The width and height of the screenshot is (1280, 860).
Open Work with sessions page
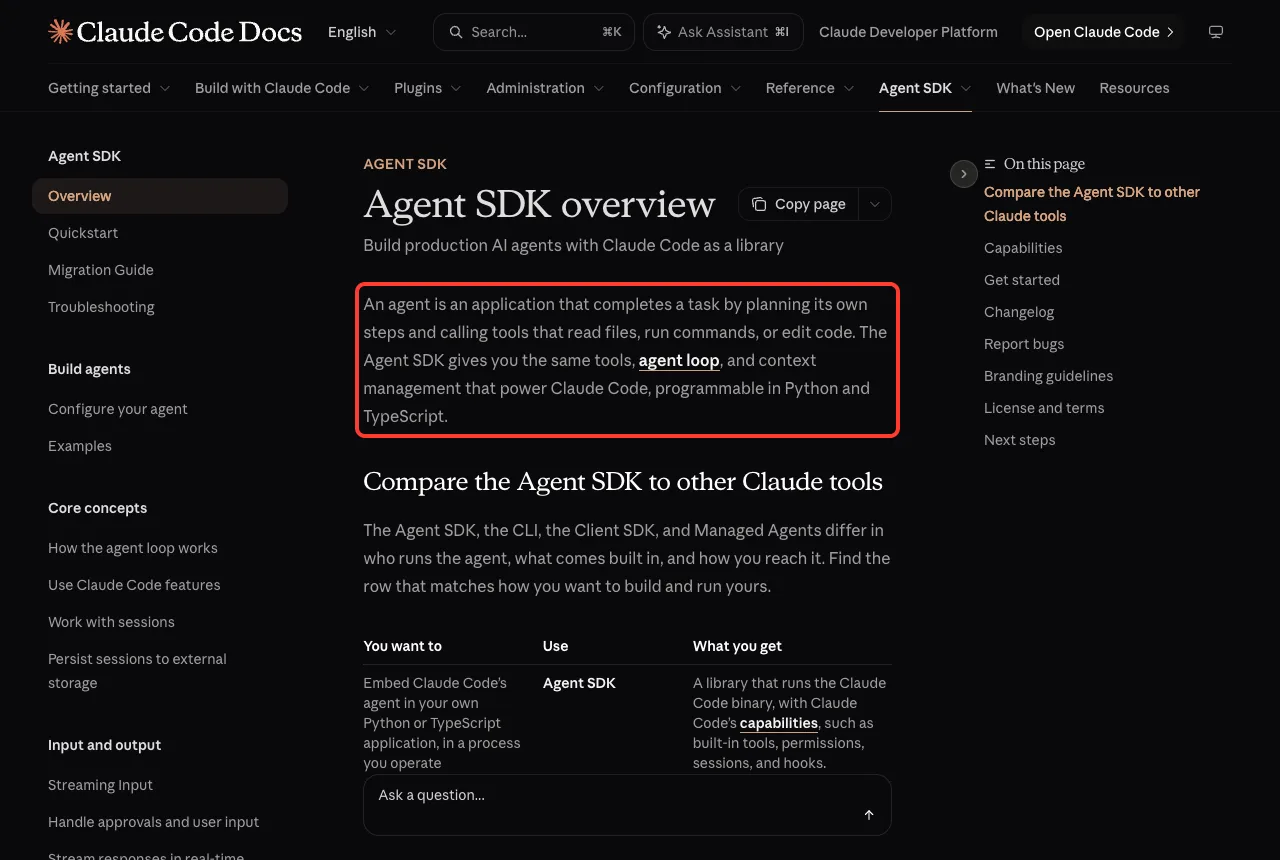pyautogui.click(x=111, y=622)
